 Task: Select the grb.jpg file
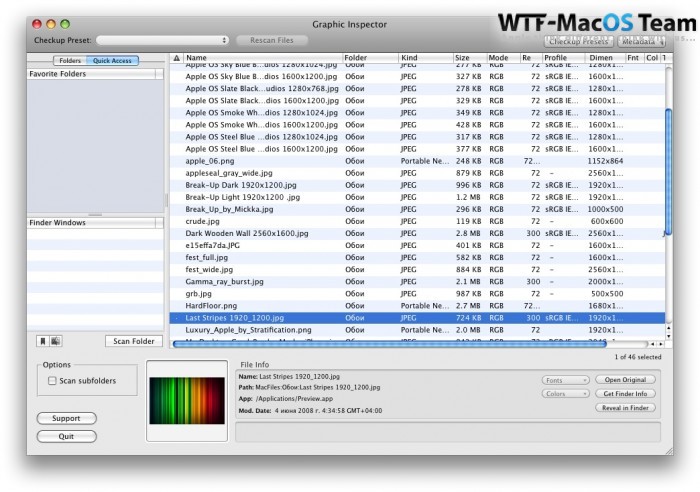(x=417, y=294)
